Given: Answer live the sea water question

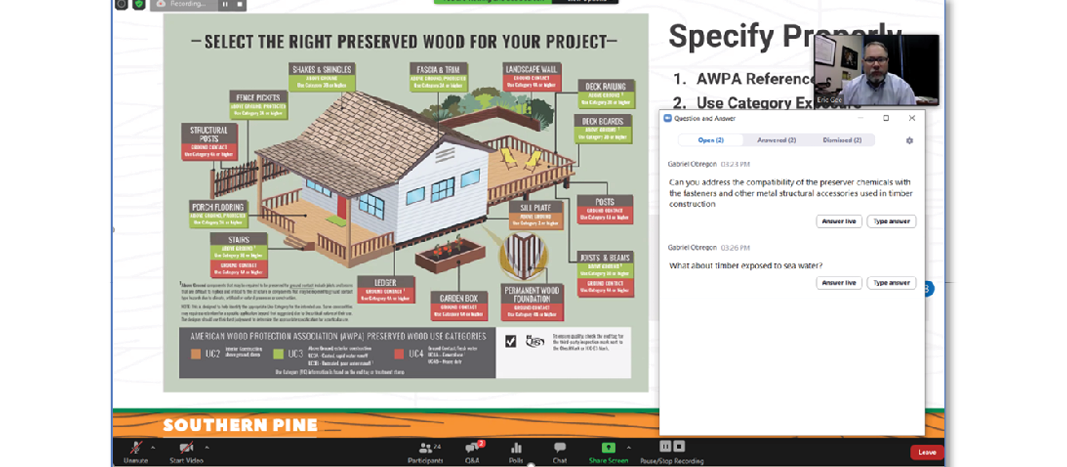Looking at the screenshot, I should tap(839, 283).
